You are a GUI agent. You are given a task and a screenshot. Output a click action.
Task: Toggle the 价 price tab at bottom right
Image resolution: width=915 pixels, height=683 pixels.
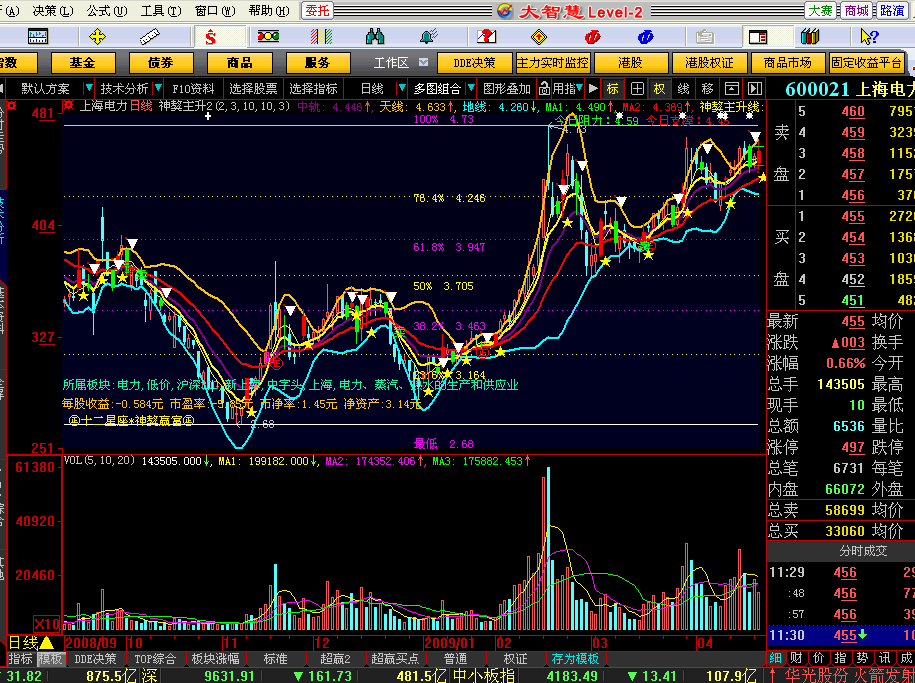818,658
